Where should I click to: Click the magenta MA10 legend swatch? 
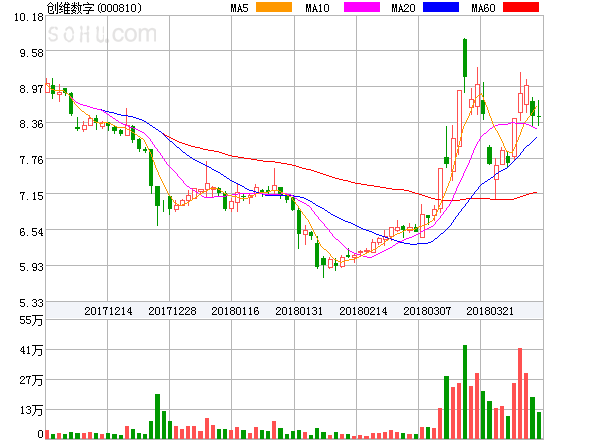tap(361, 8)
